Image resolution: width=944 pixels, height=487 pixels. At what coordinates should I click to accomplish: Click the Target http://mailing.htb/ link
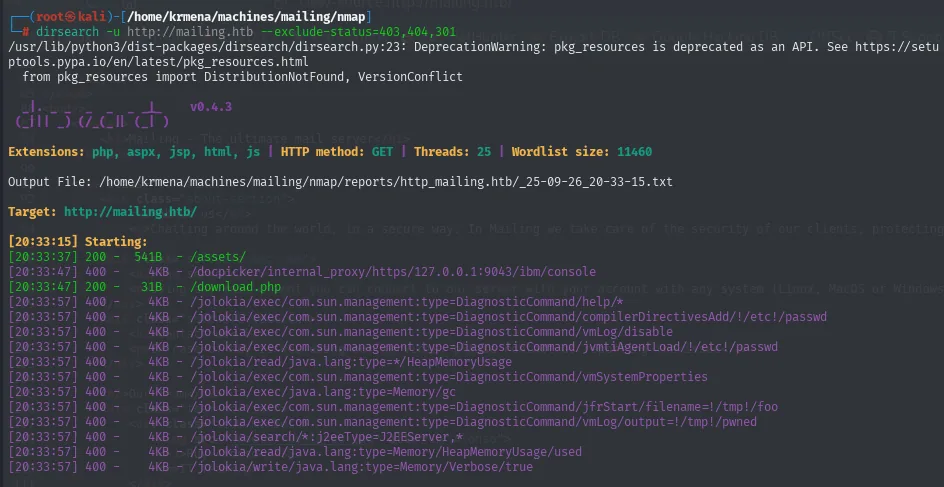(131, 212)
